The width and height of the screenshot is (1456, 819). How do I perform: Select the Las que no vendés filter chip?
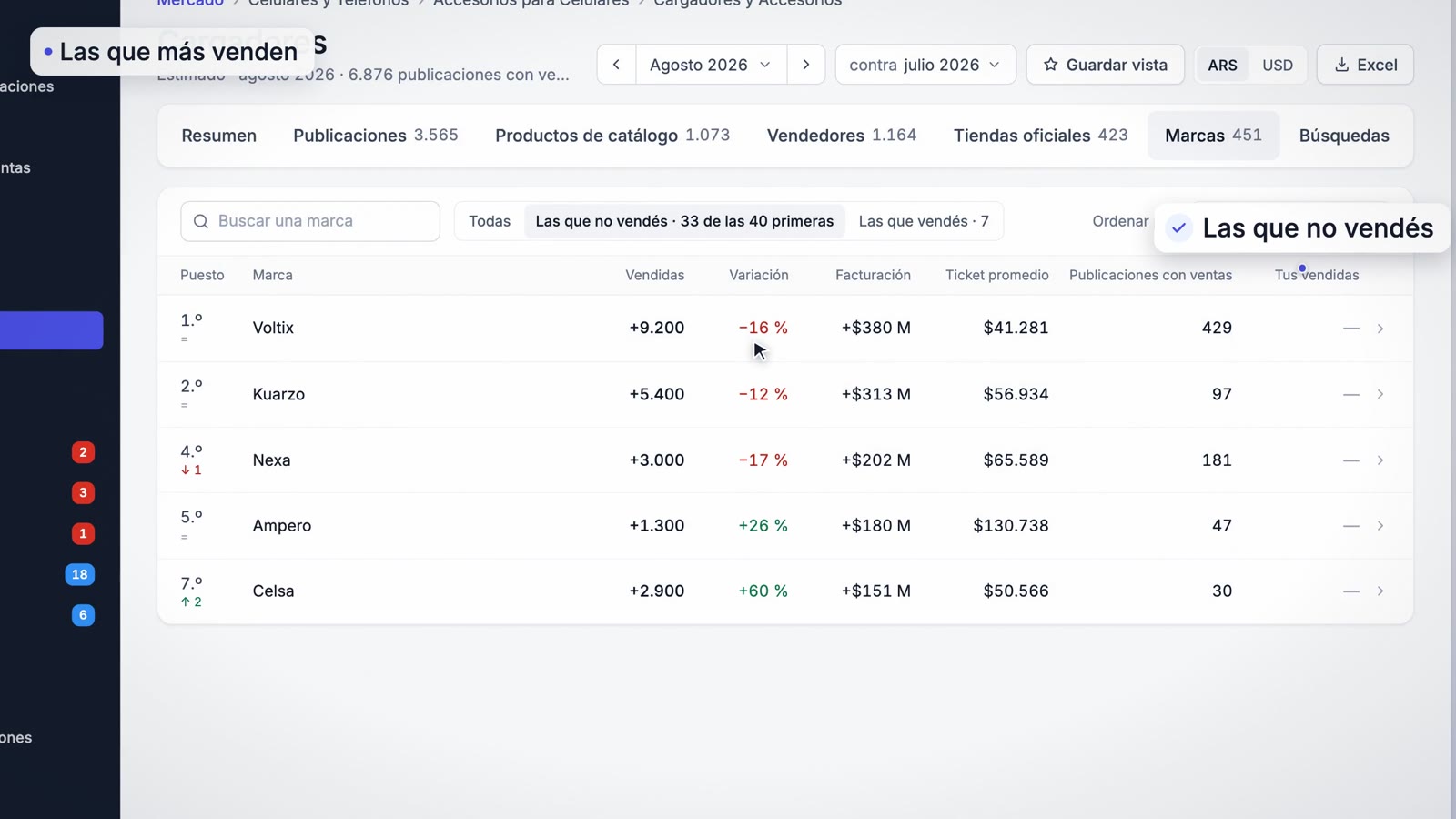[x=684, y=221]
